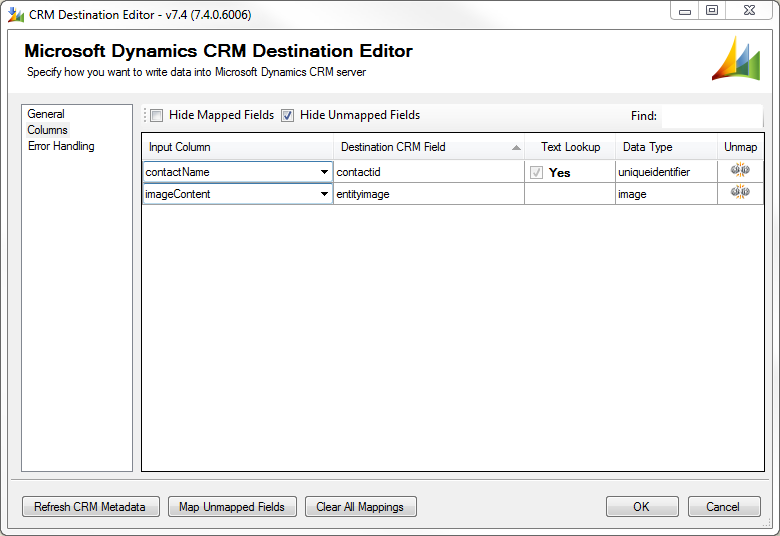
Task: Select the Columns page
Action: click(47, 130)
